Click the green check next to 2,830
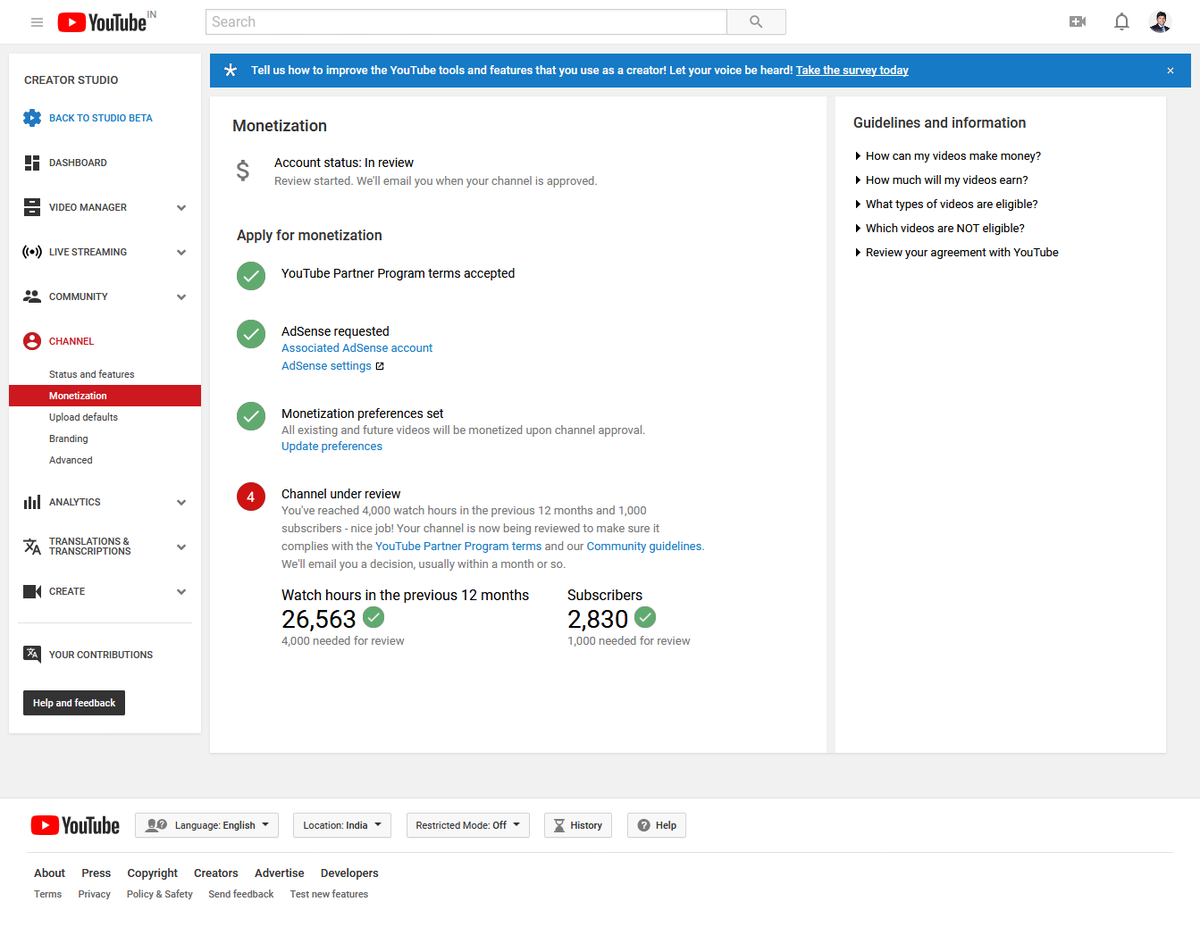The height and width of the screenshot is (927, 1200). point(645,617)
